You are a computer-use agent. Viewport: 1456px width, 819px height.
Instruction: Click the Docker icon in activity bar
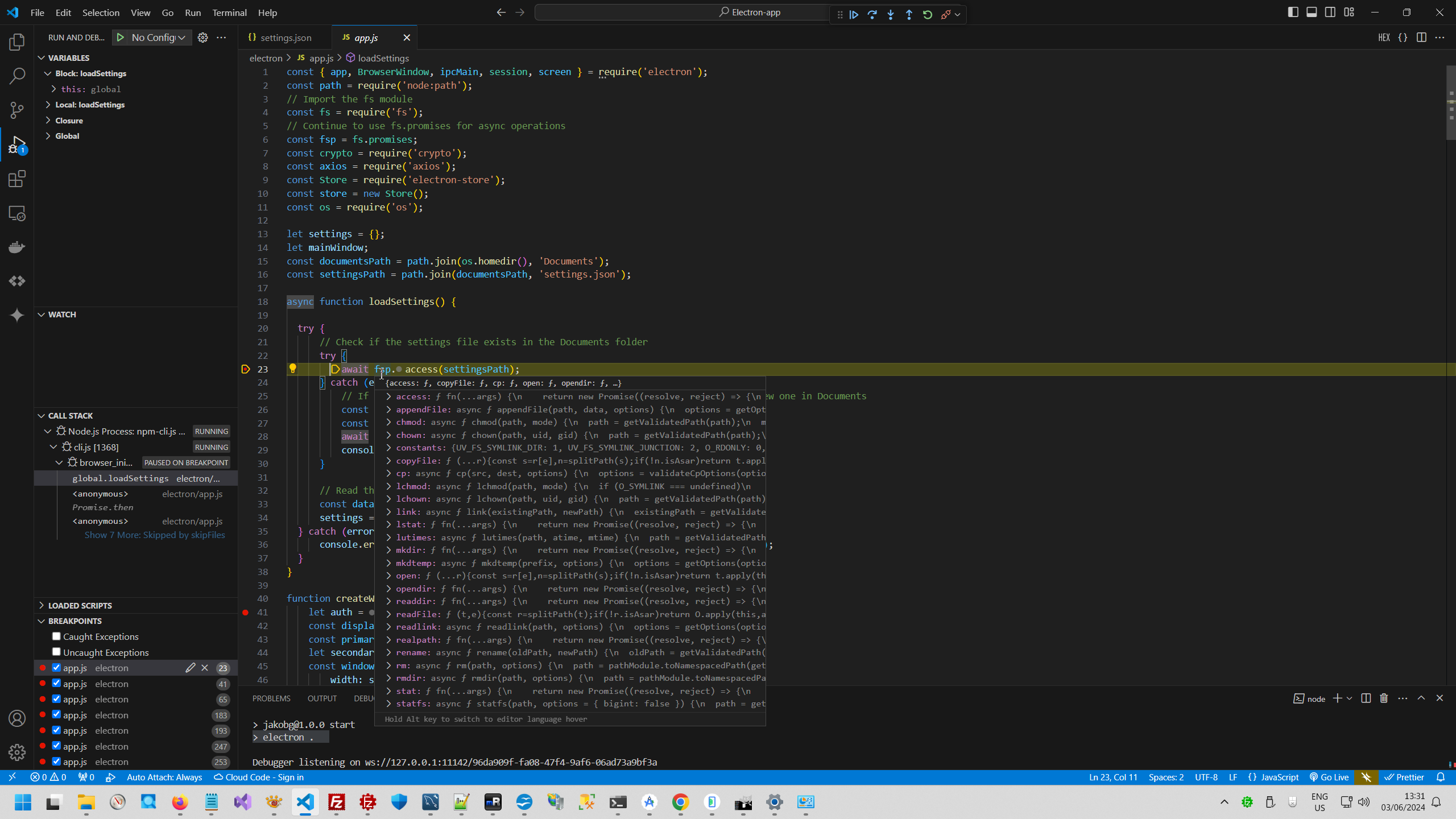pos(17,247)
